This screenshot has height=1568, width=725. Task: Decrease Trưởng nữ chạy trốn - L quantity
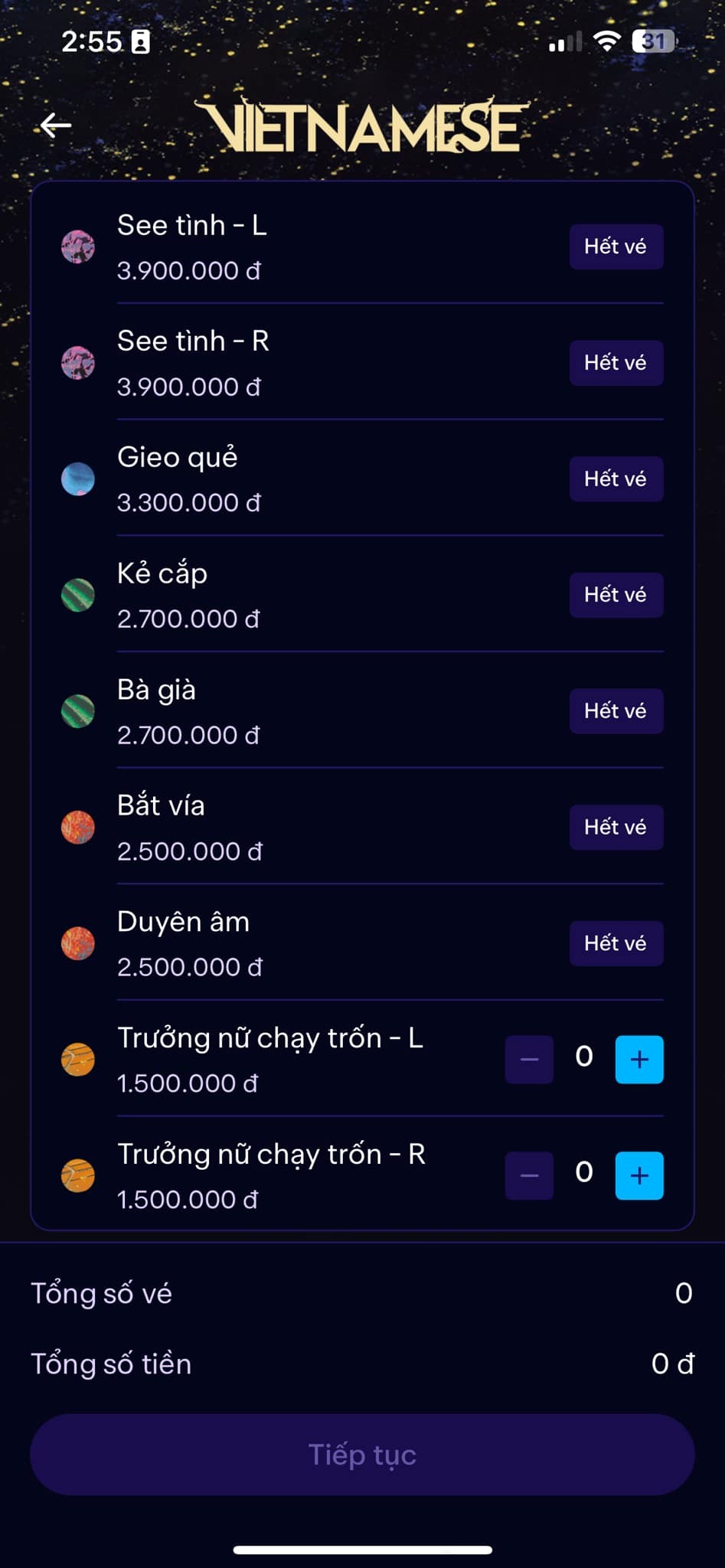pos(529,1060)
